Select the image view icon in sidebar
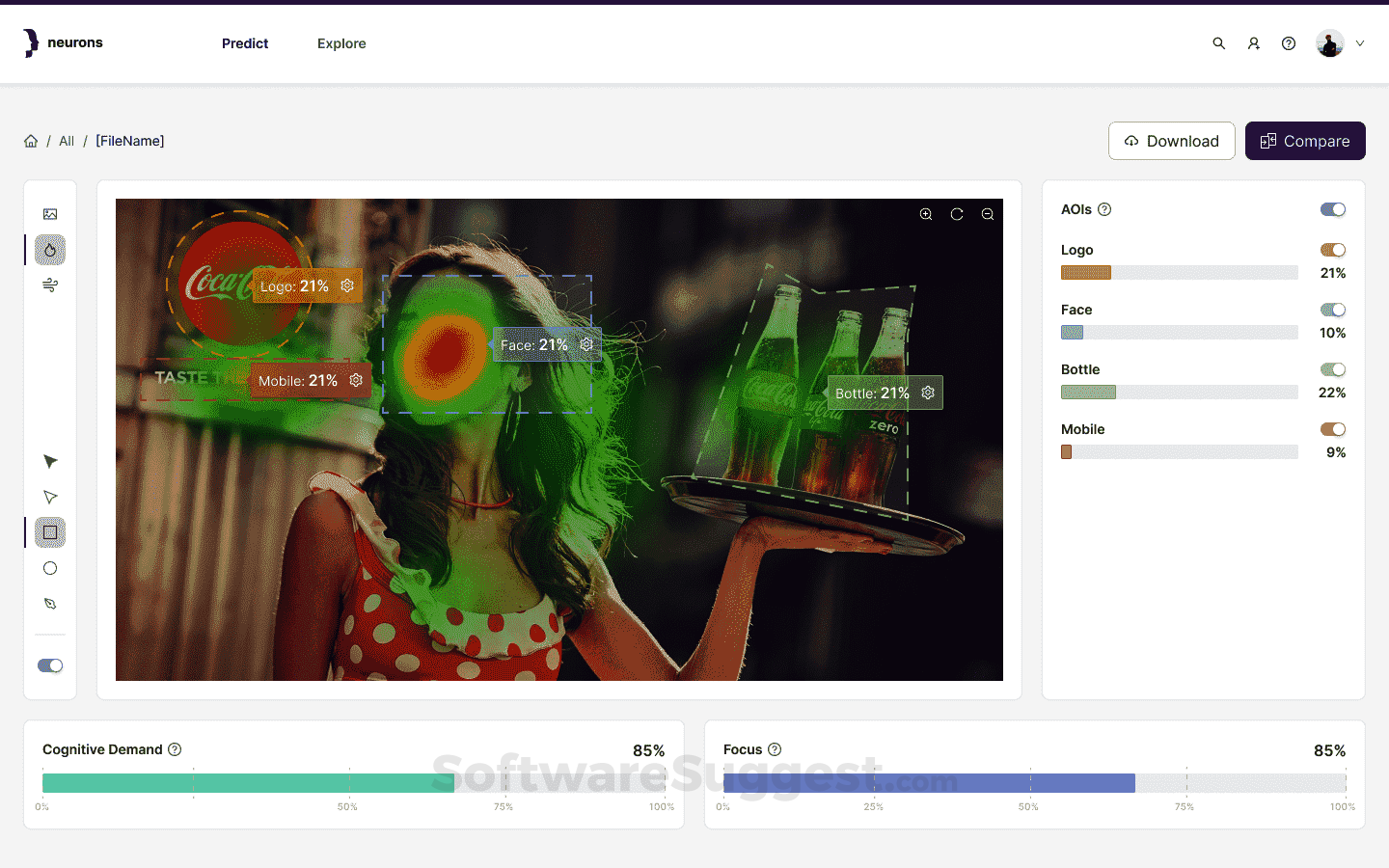This screenshot has width=1389, height=868. pos(50,214)
